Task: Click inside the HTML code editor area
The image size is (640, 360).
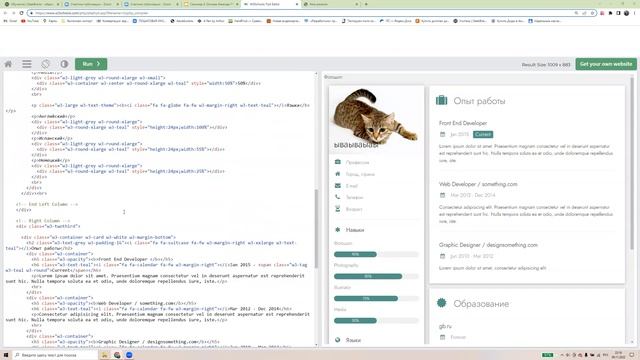Action: 159,210
